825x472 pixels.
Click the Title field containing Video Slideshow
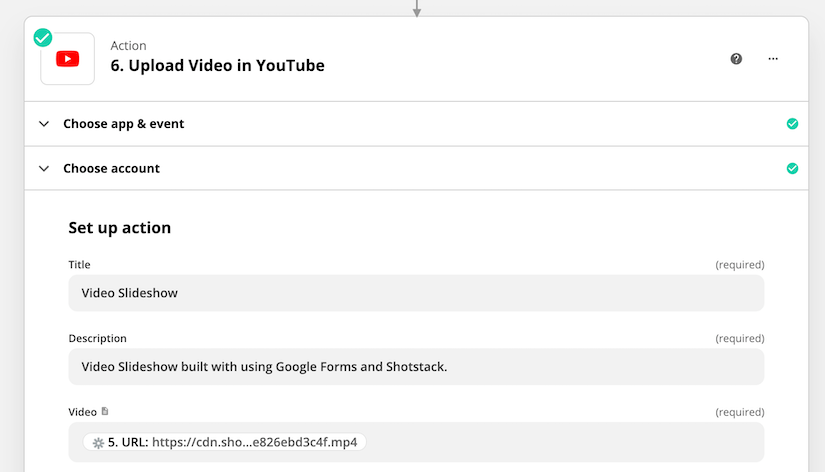coord(416,293)
